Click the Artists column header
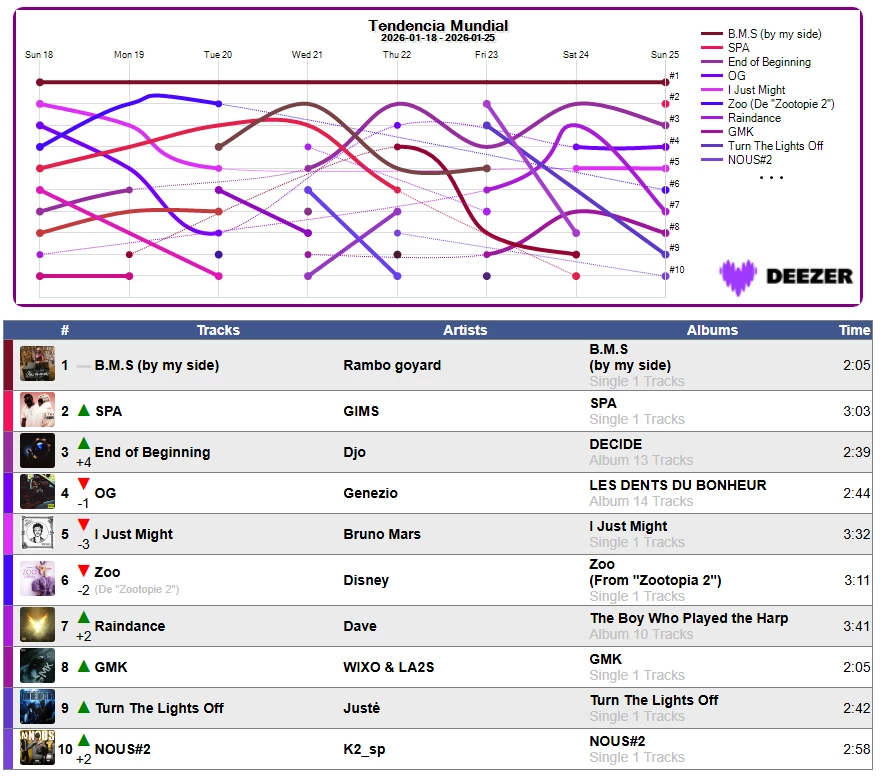 465,330
